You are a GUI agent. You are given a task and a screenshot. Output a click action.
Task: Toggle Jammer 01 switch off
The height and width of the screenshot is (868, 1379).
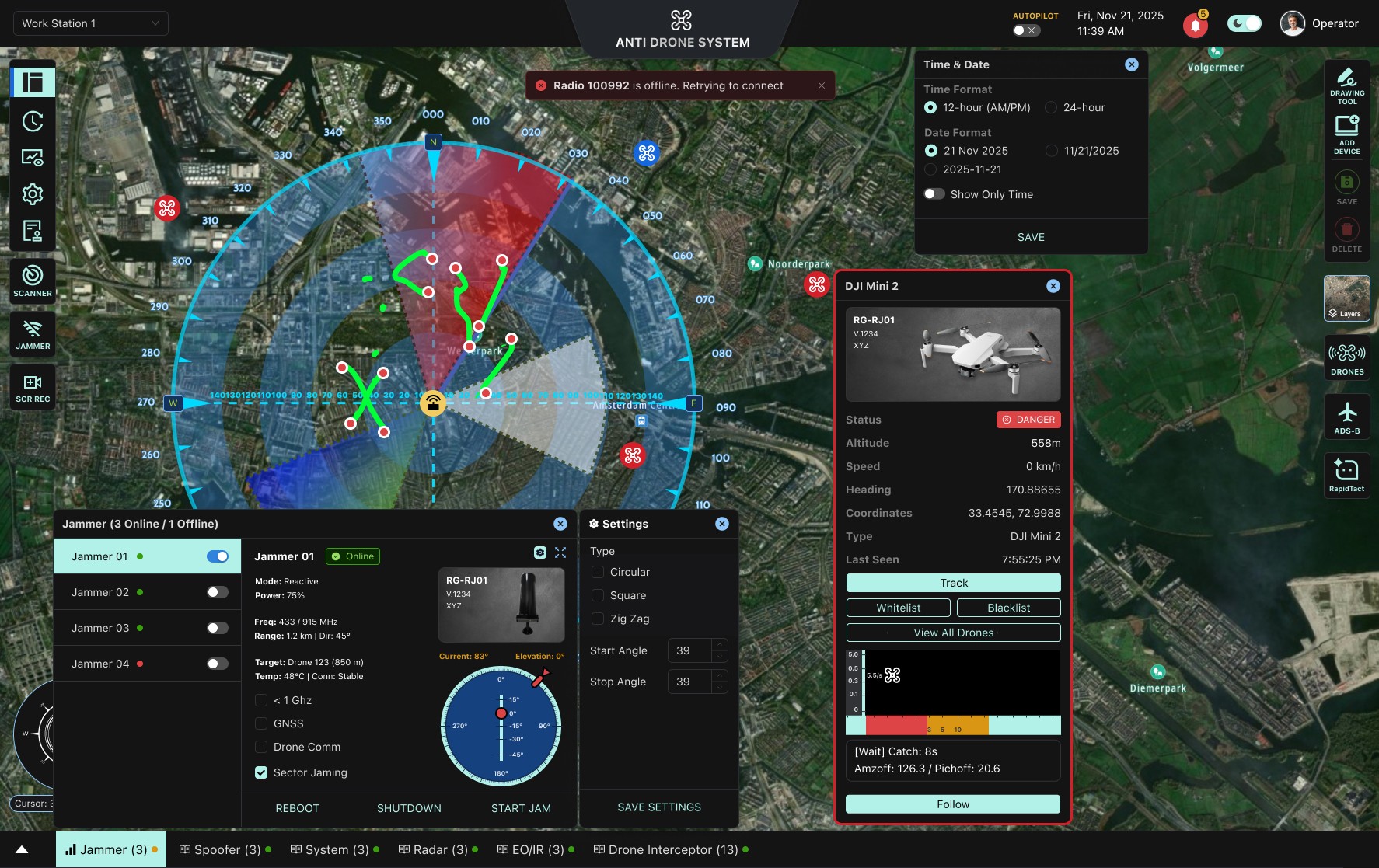pos(218,556)
